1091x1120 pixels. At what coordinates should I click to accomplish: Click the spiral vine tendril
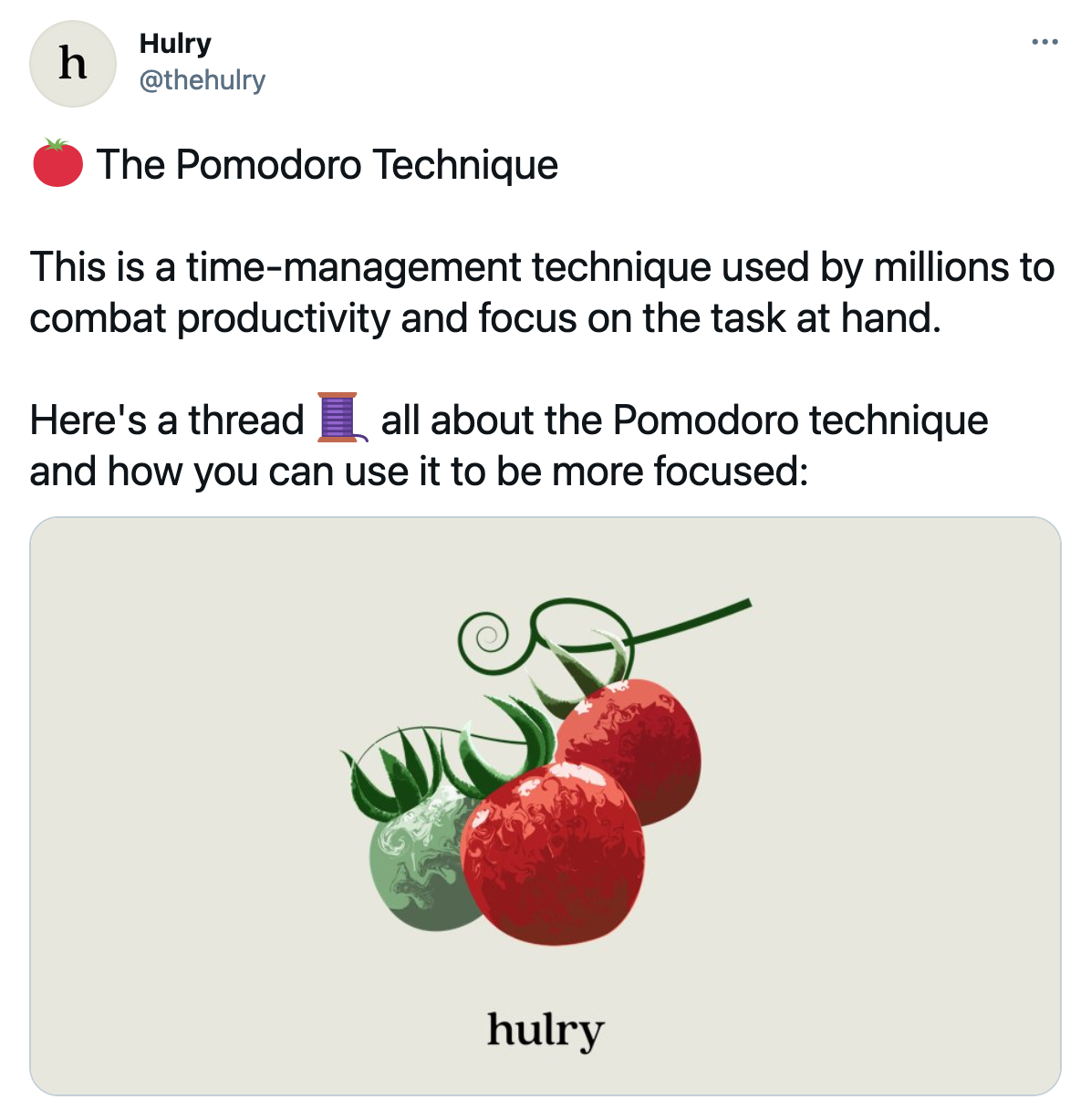(x=486, y=634)
